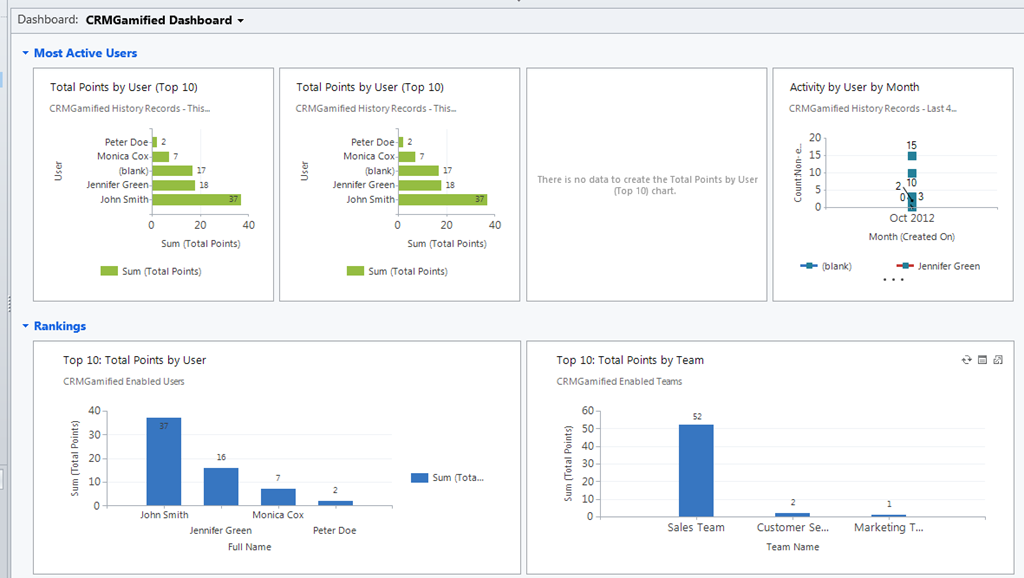Image resolution: width=1024 pixels, height=578 pixels.
Task: Click green Jennifer Green bar in leftmost chart
Action: (x=174, y=185)
